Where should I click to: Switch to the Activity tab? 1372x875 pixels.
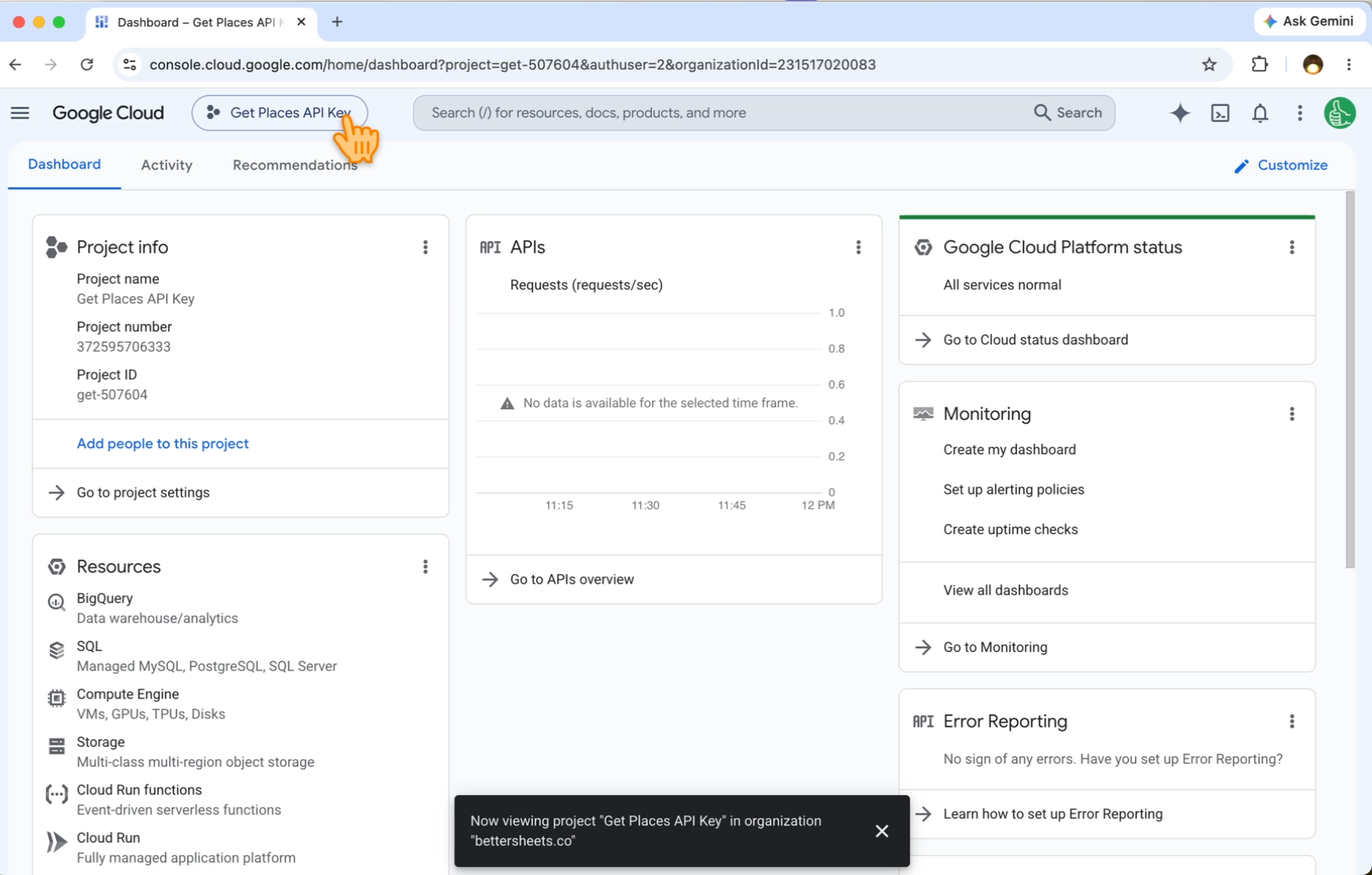(x=166, y=165)
